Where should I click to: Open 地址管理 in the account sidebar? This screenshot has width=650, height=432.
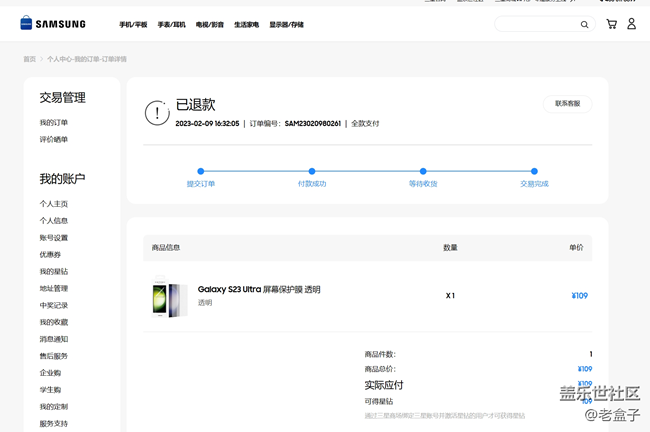(54, 289)
